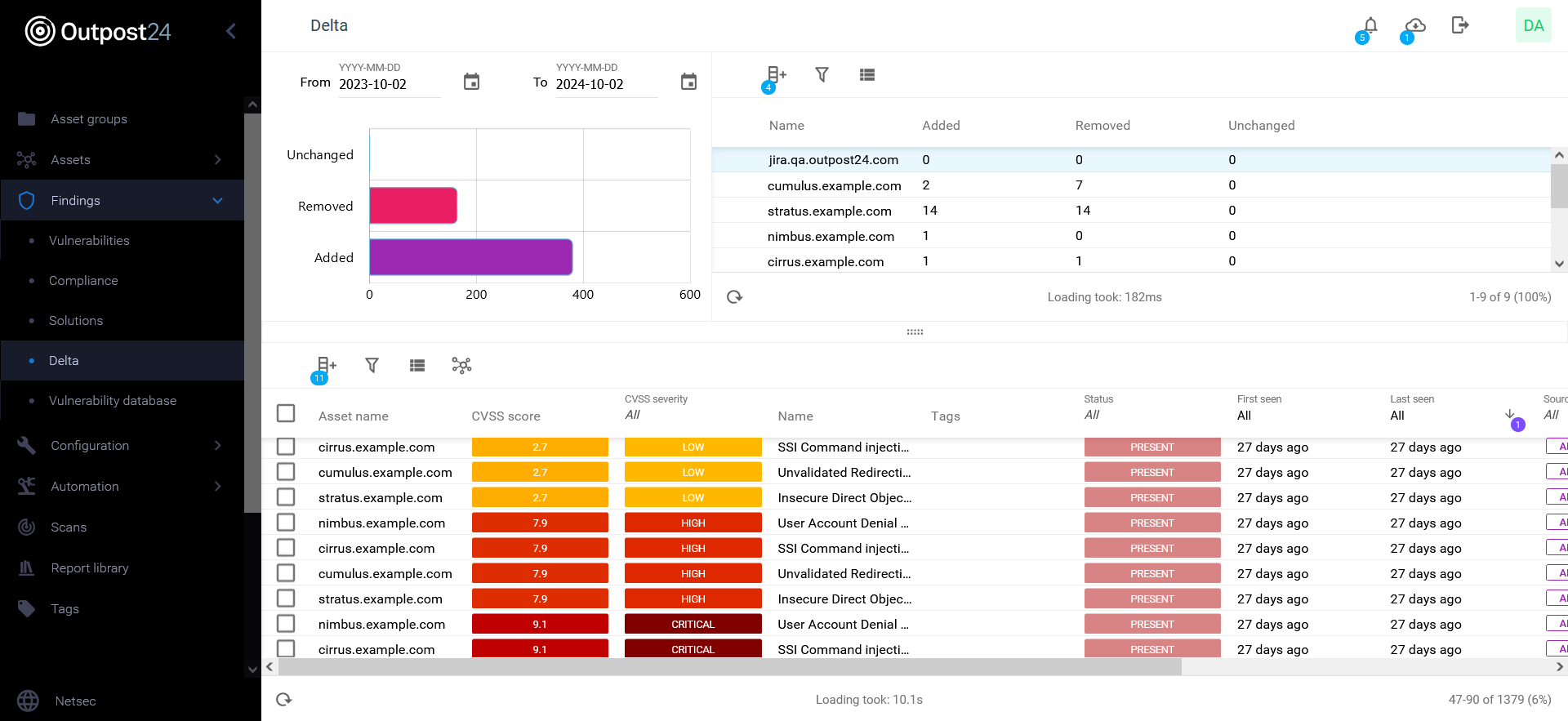The width and height of the screenshot is (1568, 721).
Task: Check the cirrus.example.com 7.9 HIGH row
Action: pyautogui.click(x=286, y=548)
